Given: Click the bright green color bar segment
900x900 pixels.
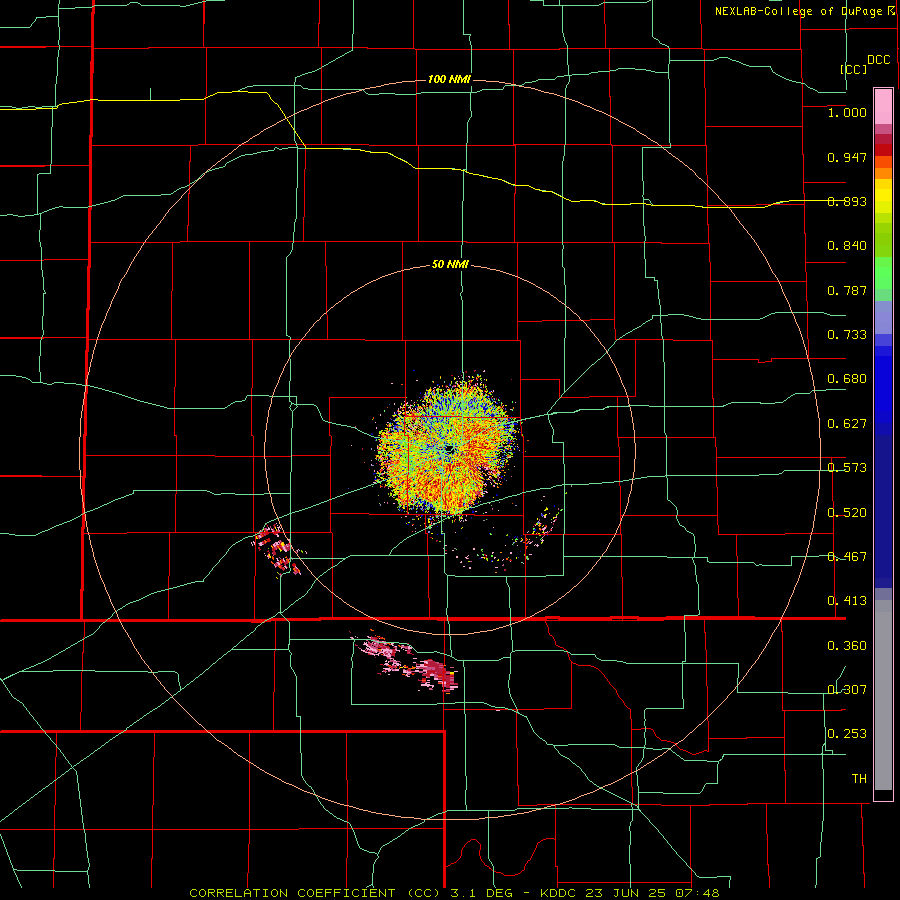Looking at the screenshot, I should pyautogui.click(x=883, y=273).
